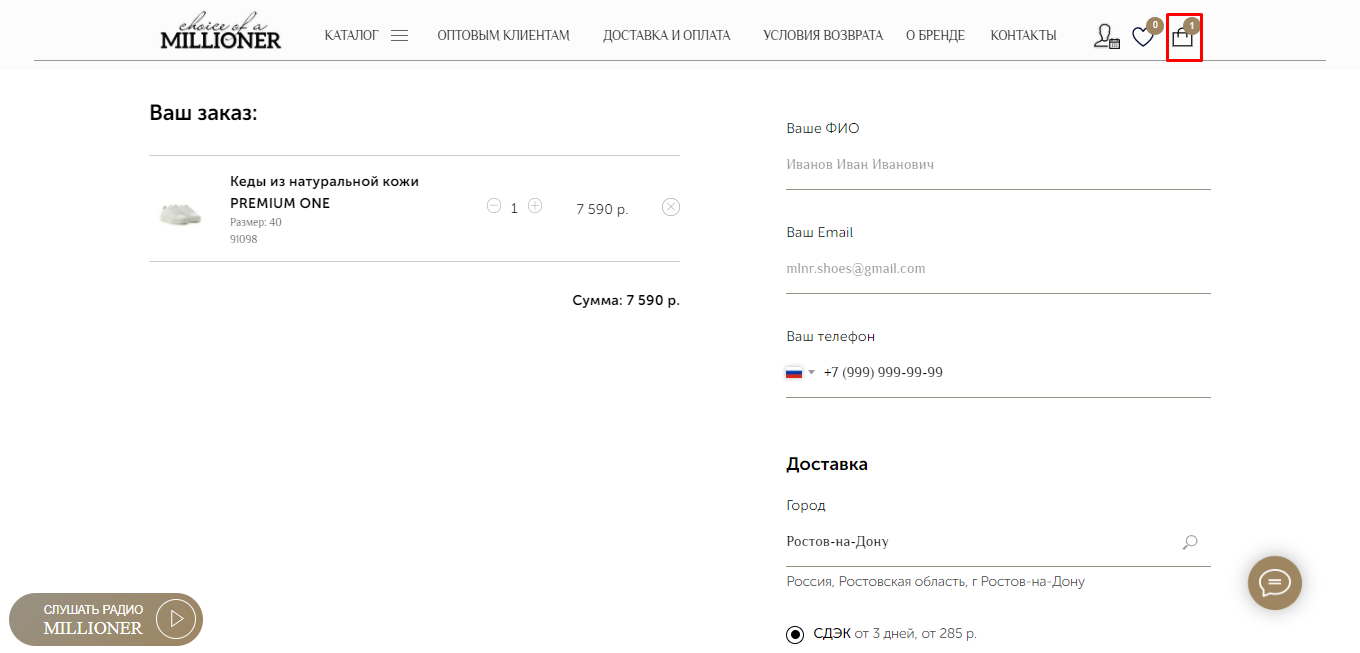Open the Контакты link
This screenshot has width=1360, height=653.
pyautogui.click(x=1023, y=36)
